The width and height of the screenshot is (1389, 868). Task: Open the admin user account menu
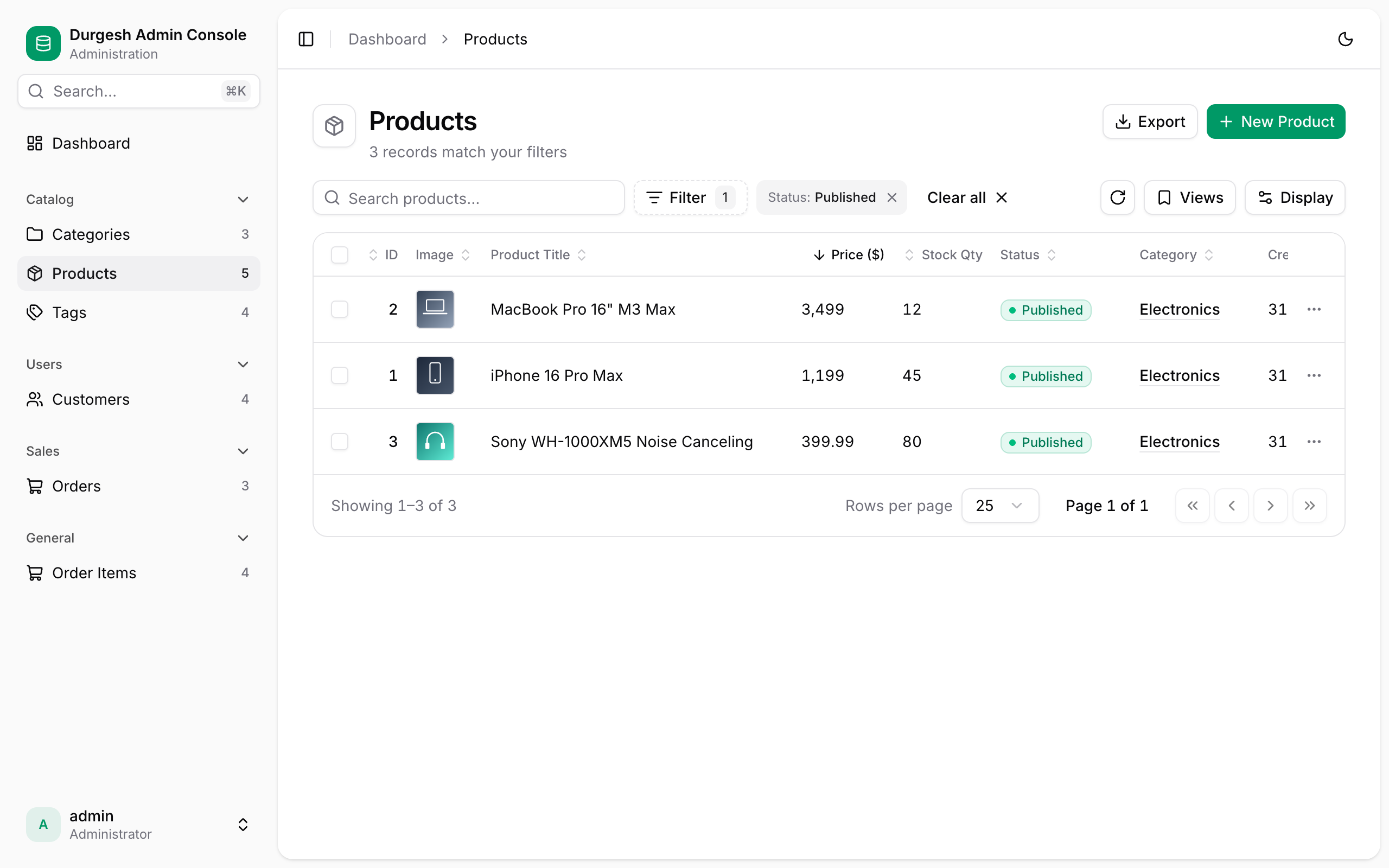[138, 825]
